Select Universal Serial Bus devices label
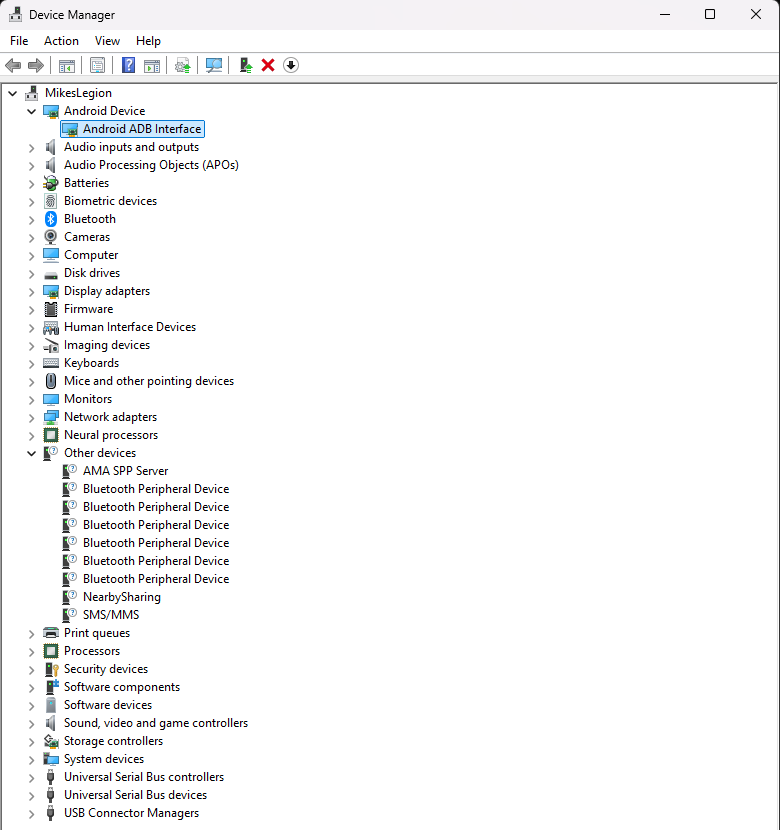 click(x=135, y=795)
